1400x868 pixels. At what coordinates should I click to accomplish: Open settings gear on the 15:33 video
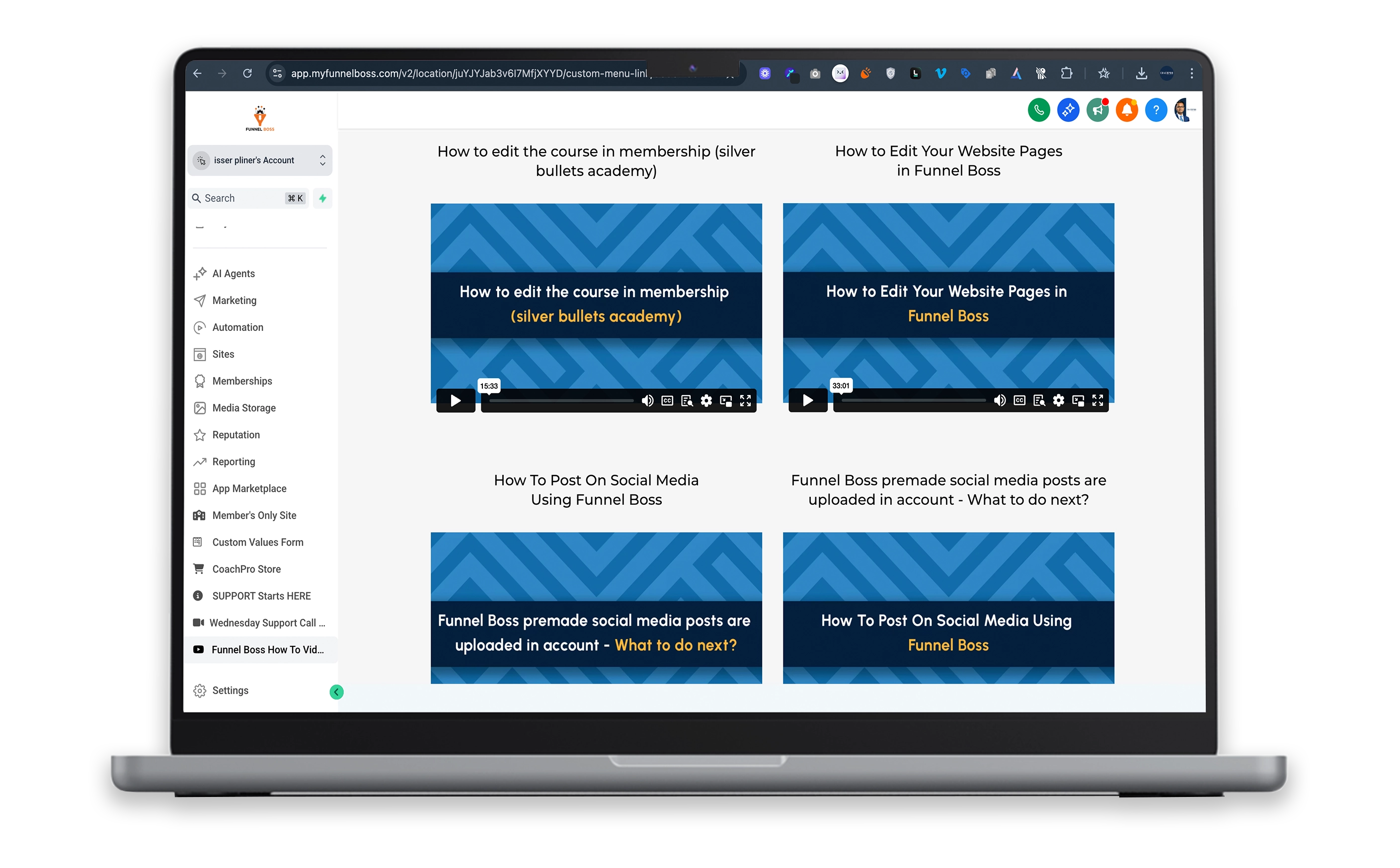coord(705,400)
